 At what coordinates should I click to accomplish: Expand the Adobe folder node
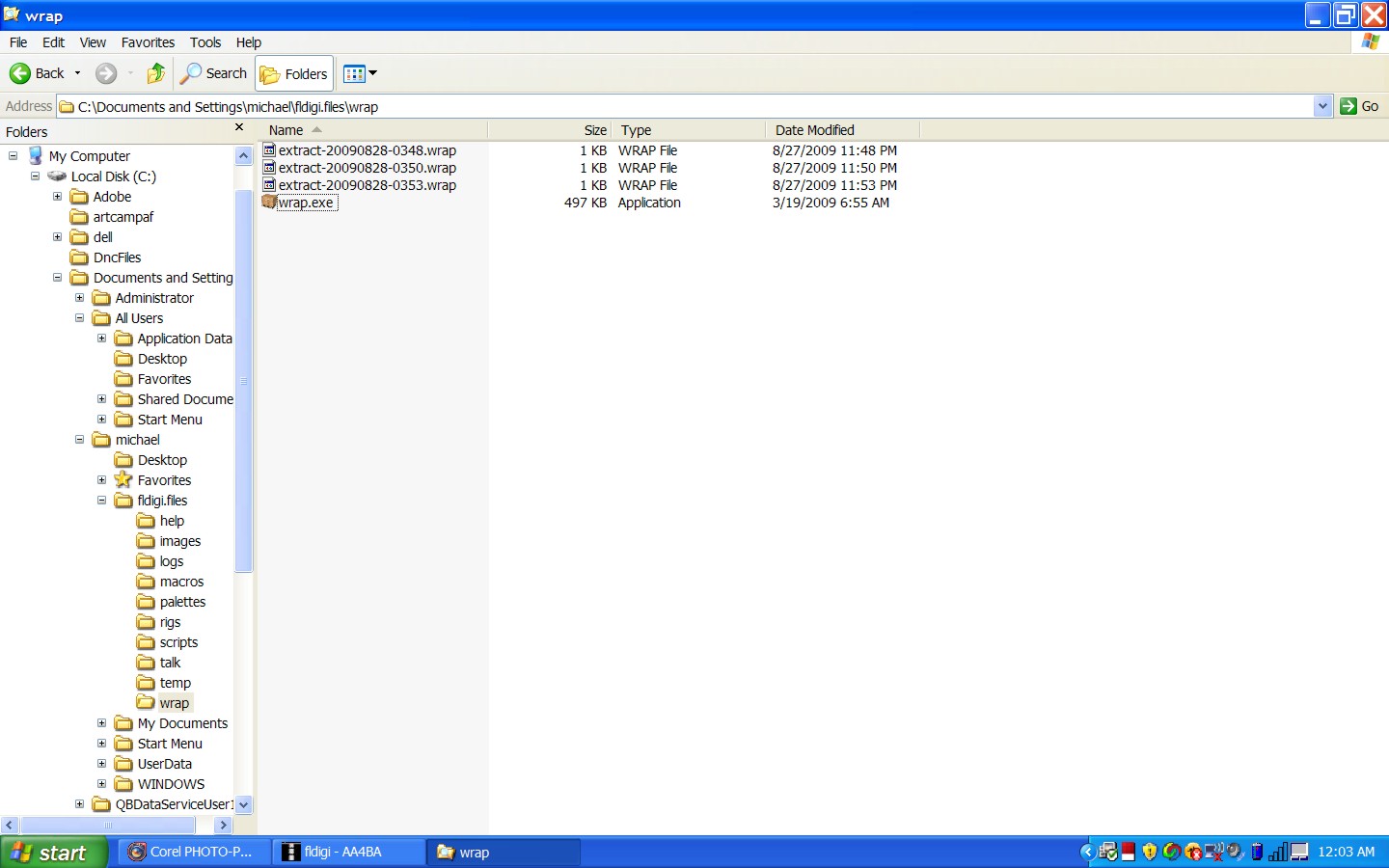[x=58, y=196]
